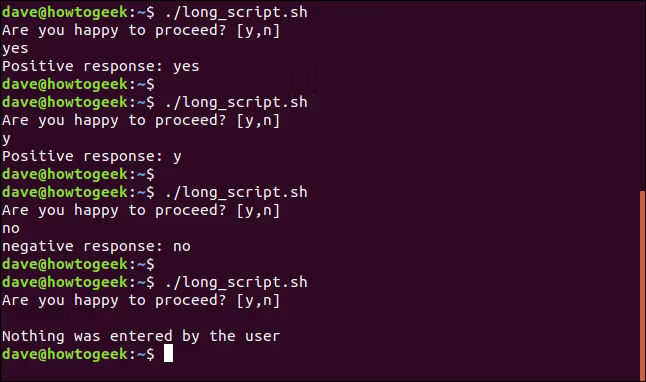Click the empty prompt after 'Positive response: yes'
The height and width of the screenshot is (382, 646).
pyautogui.click(x=78, y=84)
